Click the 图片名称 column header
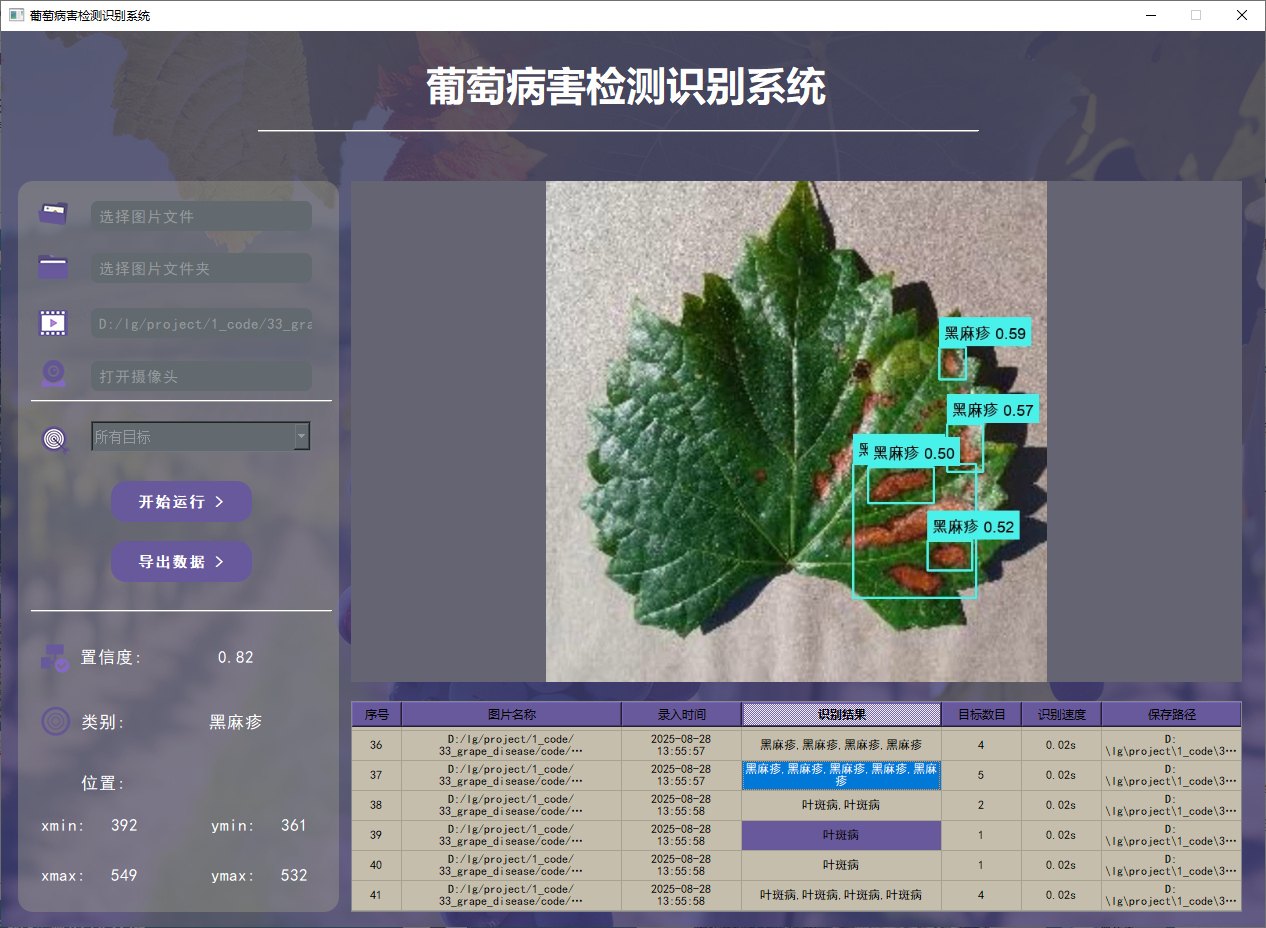This screenshot has height=928, width=1266. point(511,714)
